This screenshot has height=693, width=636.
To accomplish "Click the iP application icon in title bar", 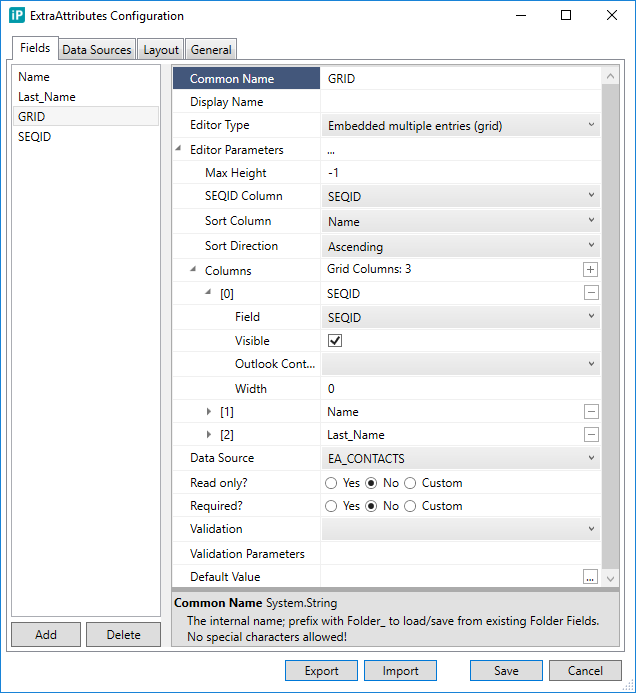I will [17, 15].
